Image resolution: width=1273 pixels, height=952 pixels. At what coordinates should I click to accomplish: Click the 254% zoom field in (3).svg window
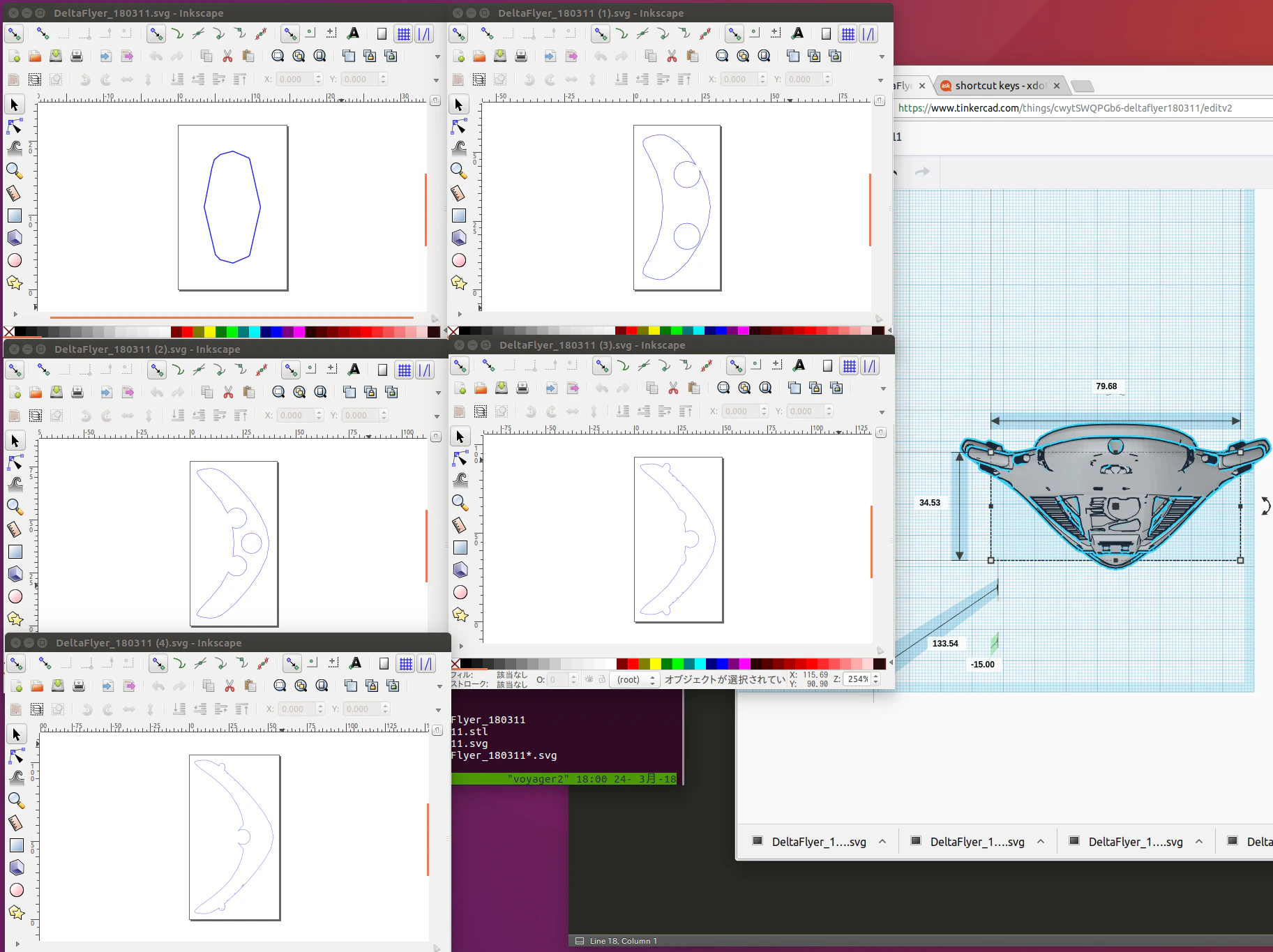857,679
